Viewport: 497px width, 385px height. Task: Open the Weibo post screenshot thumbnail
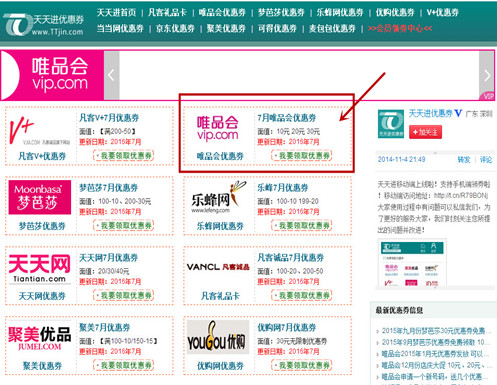(412, 263)
